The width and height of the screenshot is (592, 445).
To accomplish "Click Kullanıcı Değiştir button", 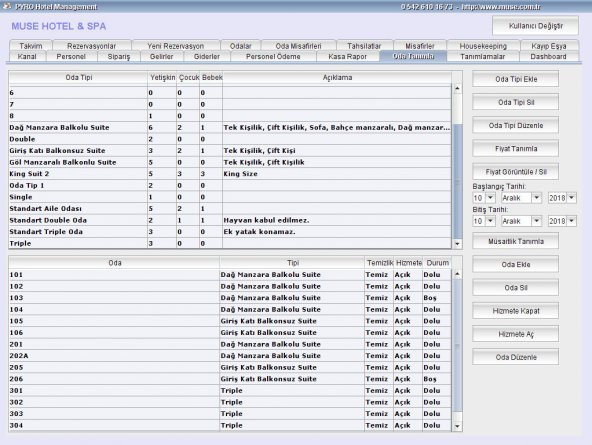I will coord(535,26).
